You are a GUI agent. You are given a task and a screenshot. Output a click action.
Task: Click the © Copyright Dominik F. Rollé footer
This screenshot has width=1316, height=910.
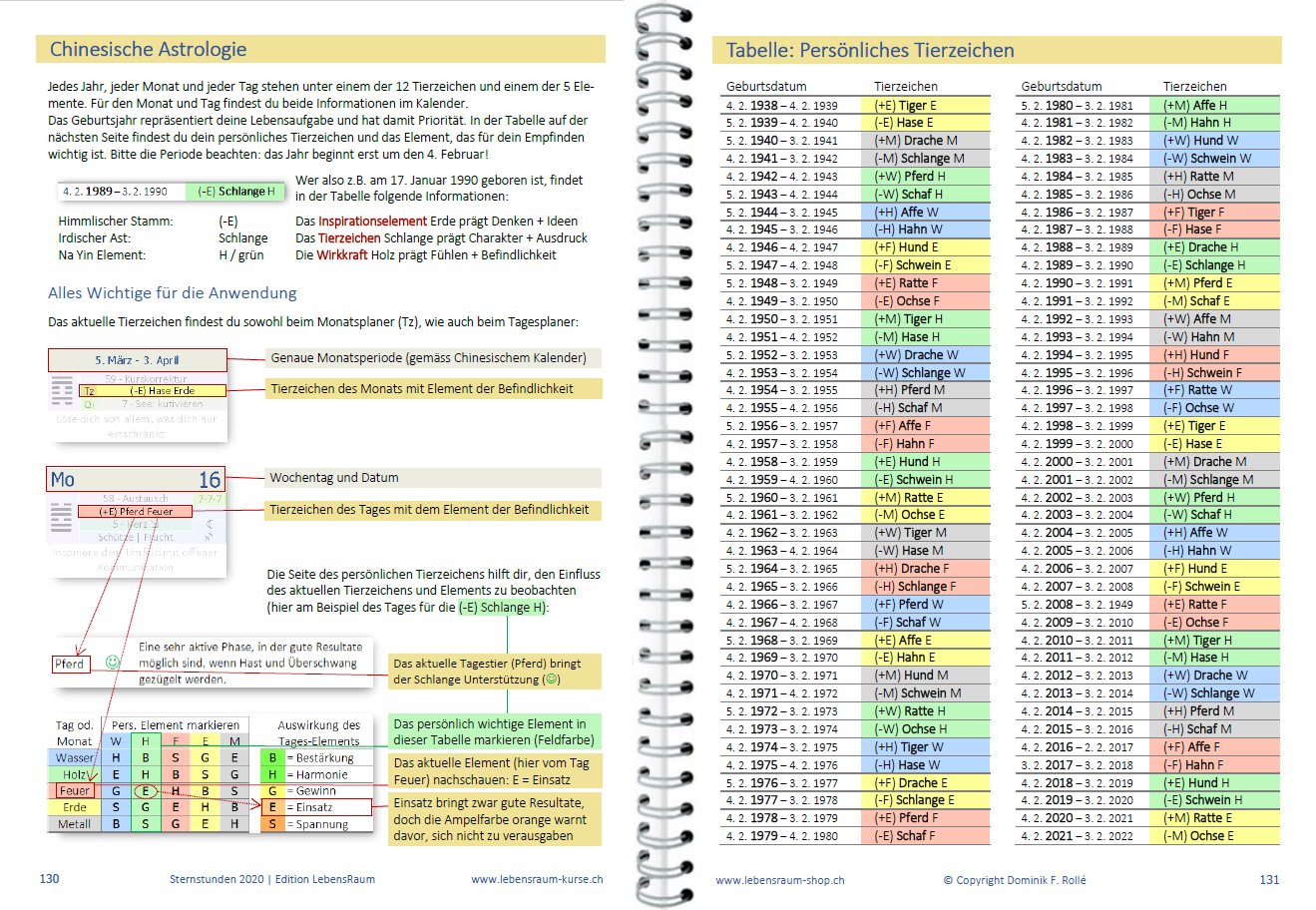(x=1015, y=880)
